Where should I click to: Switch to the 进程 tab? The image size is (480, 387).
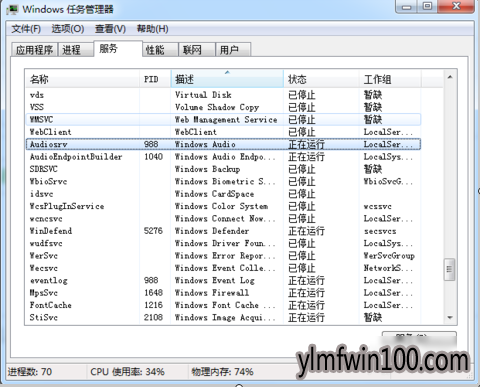point(76,50)
